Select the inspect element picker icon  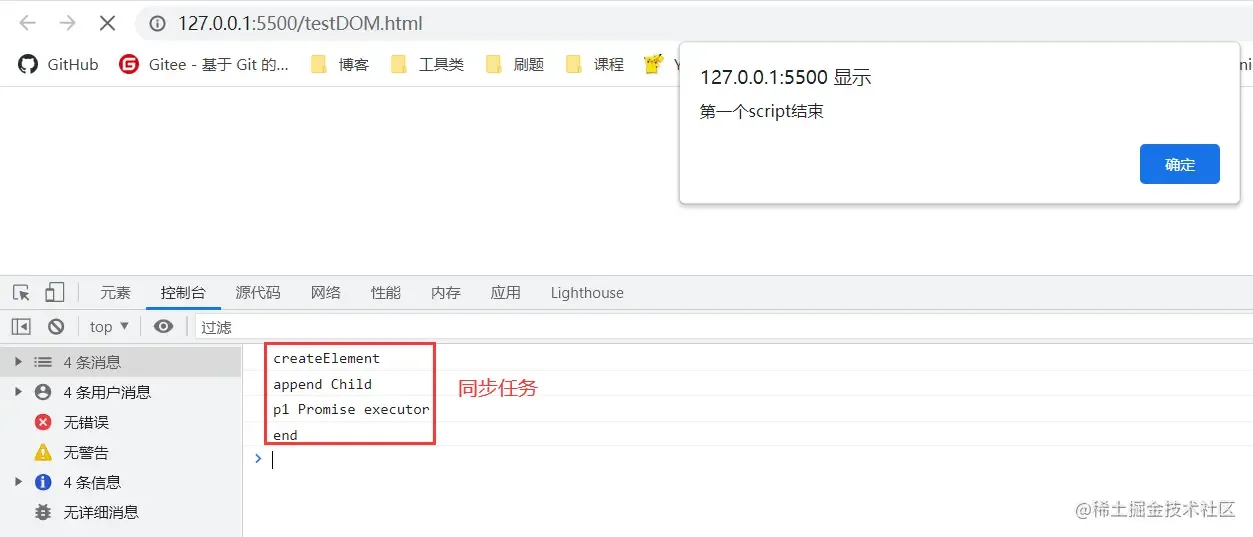click(x=21, y=293)
